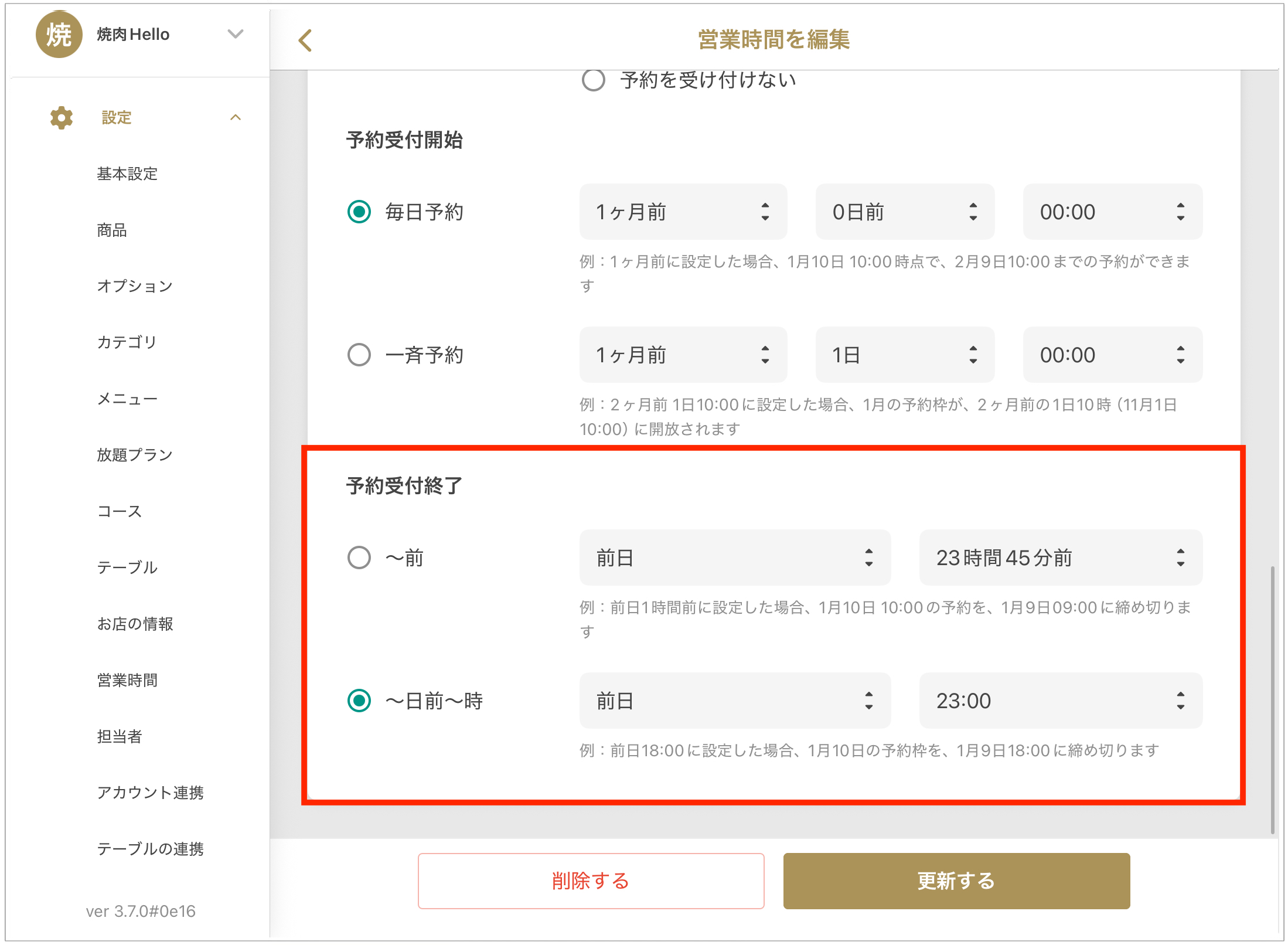Viewport: 1288px width, 945px height.
Task: Click the 焼 store logo avatar
Action: 59,35
